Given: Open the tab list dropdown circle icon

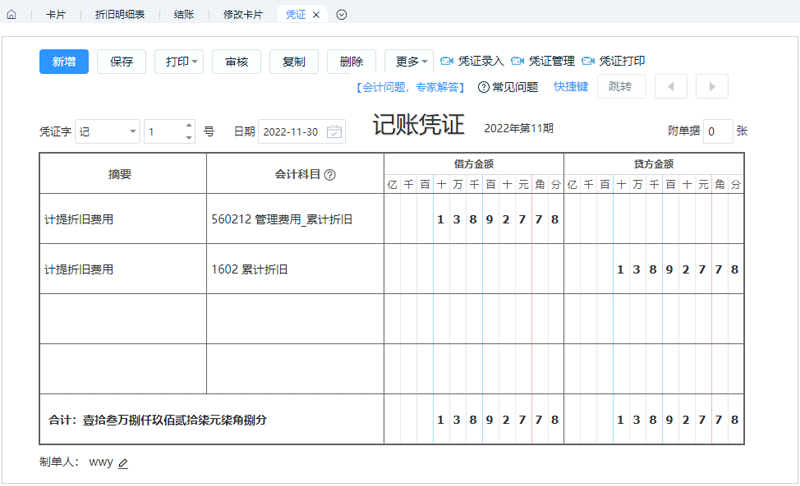Looking at the screenshot, I should click(x=342, y=15).
